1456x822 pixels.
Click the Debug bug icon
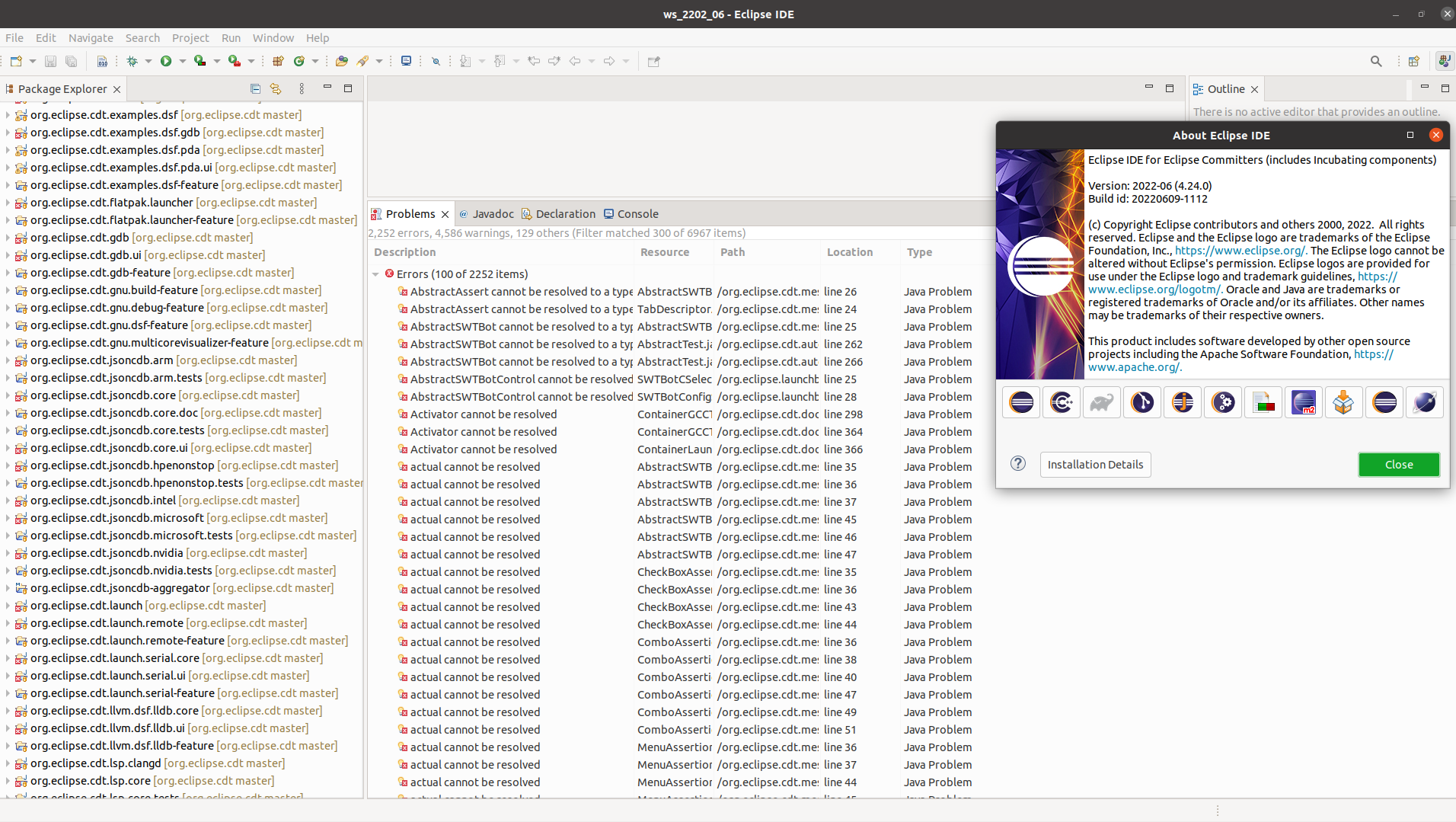132,61
